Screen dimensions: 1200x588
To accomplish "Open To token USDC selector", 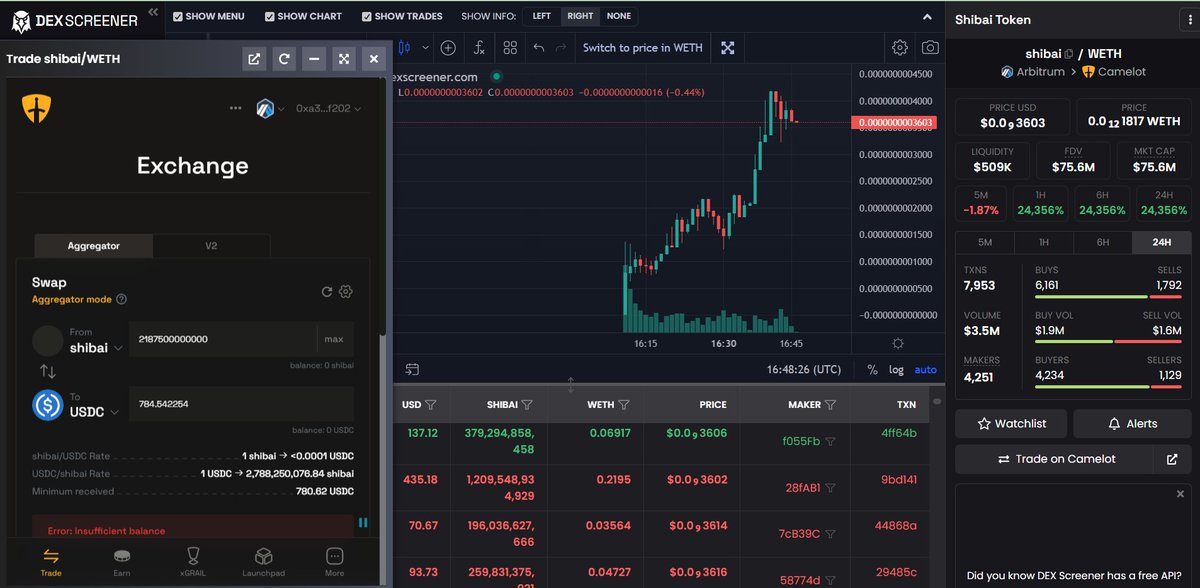I will coord(94,411).
